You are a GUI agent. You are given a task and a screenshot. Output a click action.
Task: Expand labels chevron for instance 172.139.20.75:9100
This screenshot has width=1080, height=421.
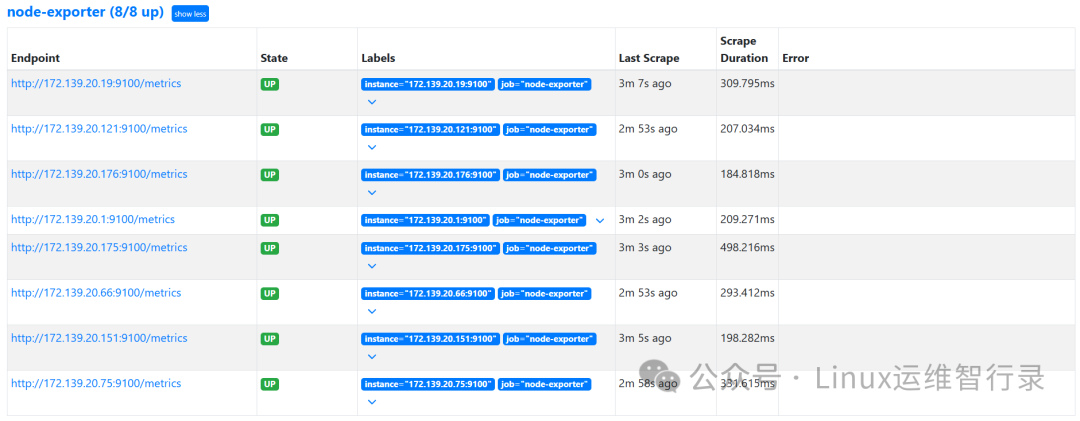pos(372,402)
